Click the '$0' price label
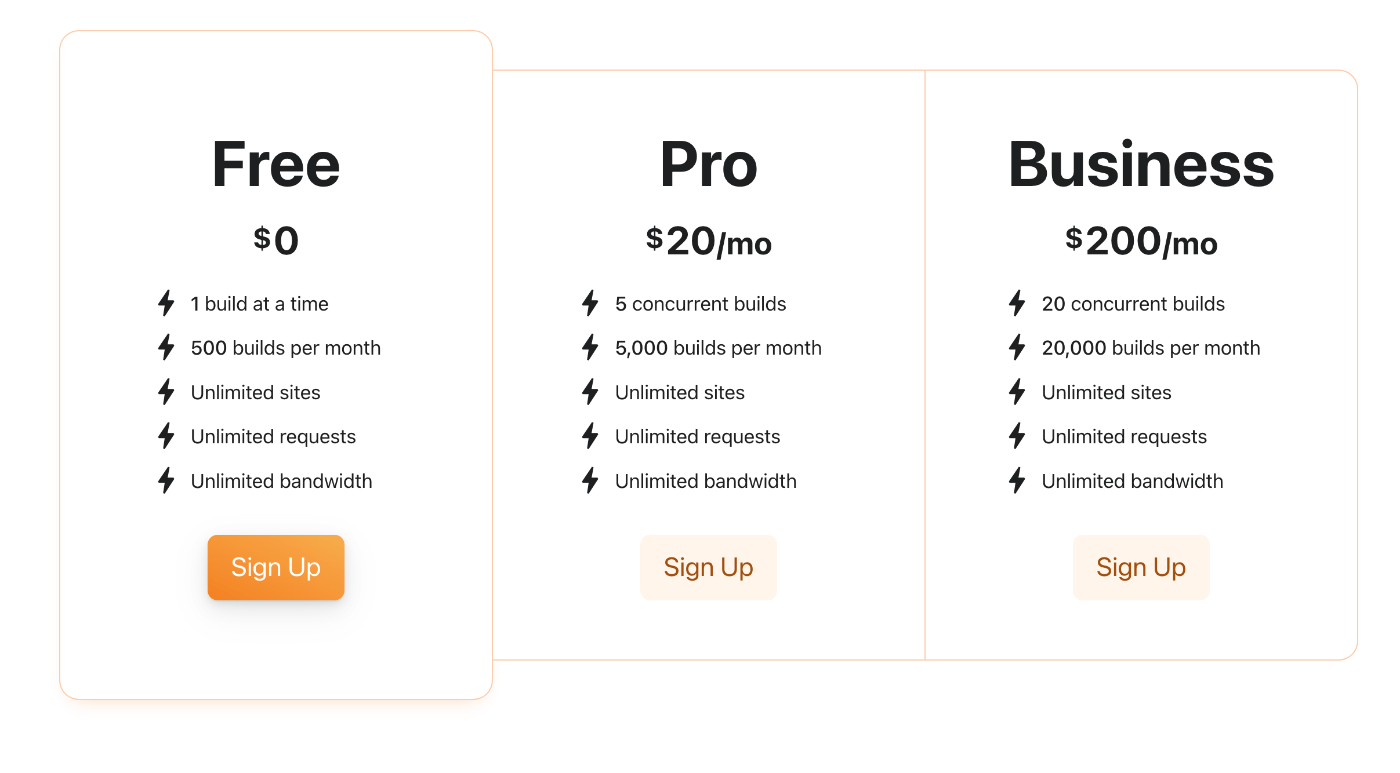Screen dimensions: 1400x773 point(276,240)
